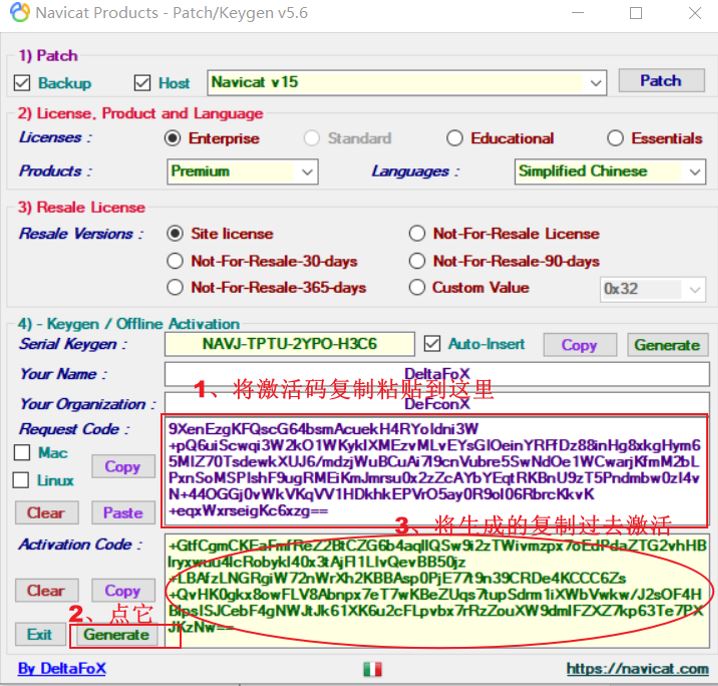718x686 pixels.
Task: Select the Custom Value radio button
Action: pyautogui.click(x=417, y=288)
